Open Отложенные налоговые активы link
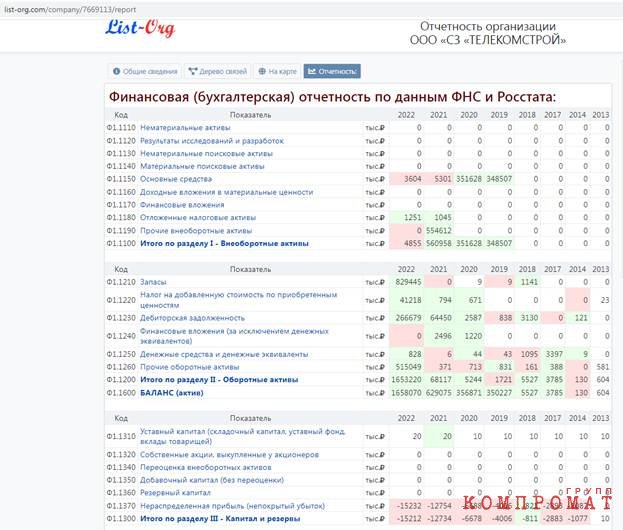This screenshot has height=530, width=623. coord(198,218)
